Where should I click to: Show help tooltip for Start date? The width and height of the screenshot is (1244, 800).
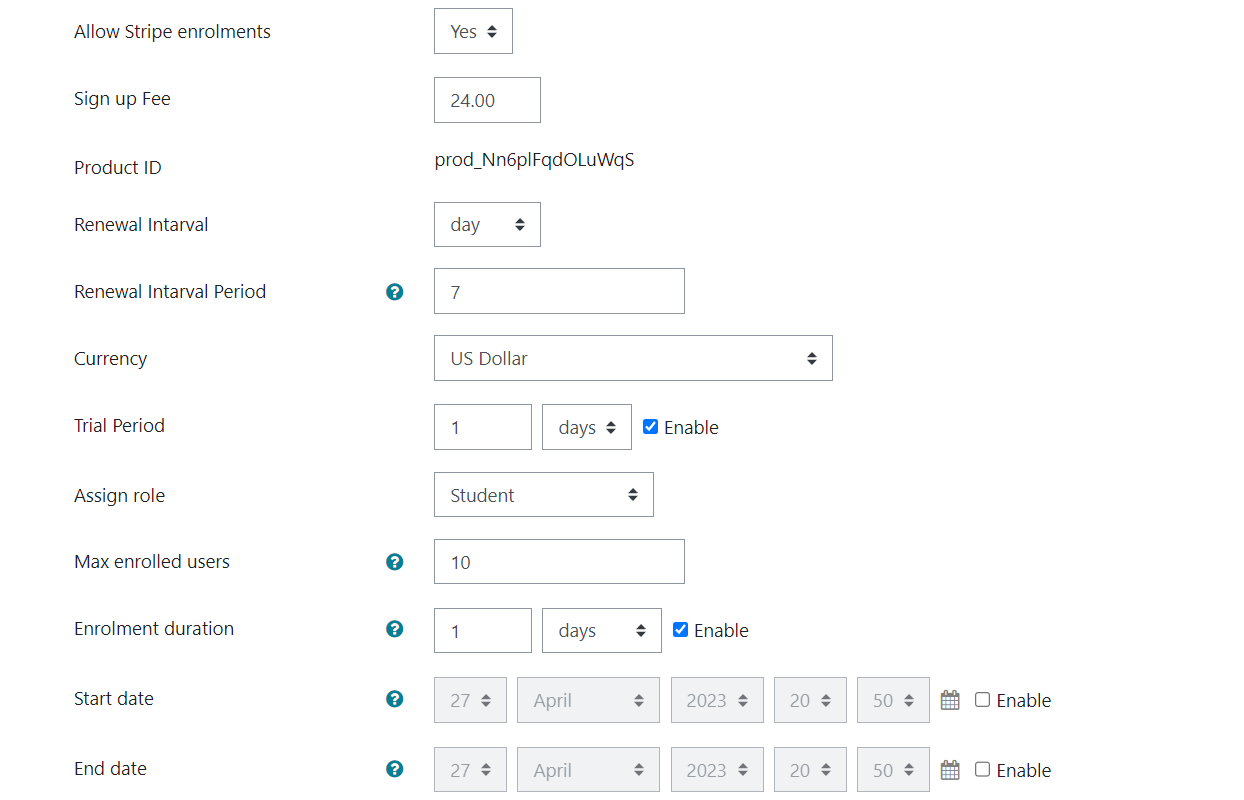click(395, 699)
